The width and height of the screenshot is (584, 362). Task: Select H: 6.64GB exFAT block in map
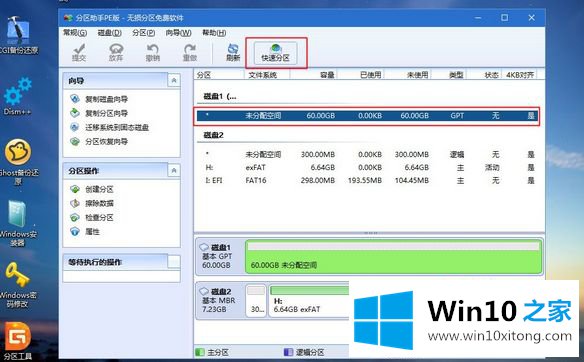tap(309, 301)
